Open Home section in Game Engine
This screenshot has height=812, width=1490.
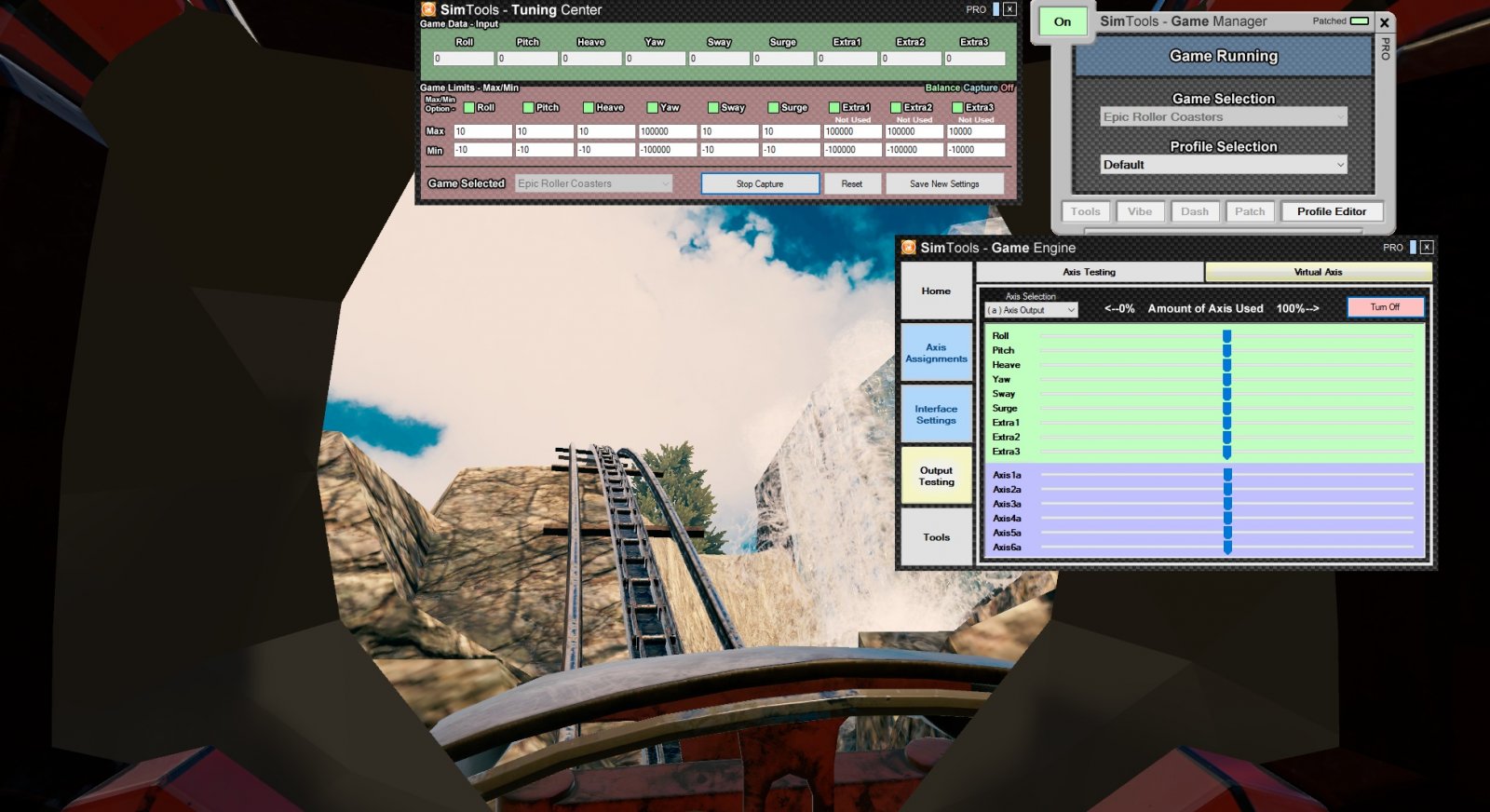tap(936, 291)
